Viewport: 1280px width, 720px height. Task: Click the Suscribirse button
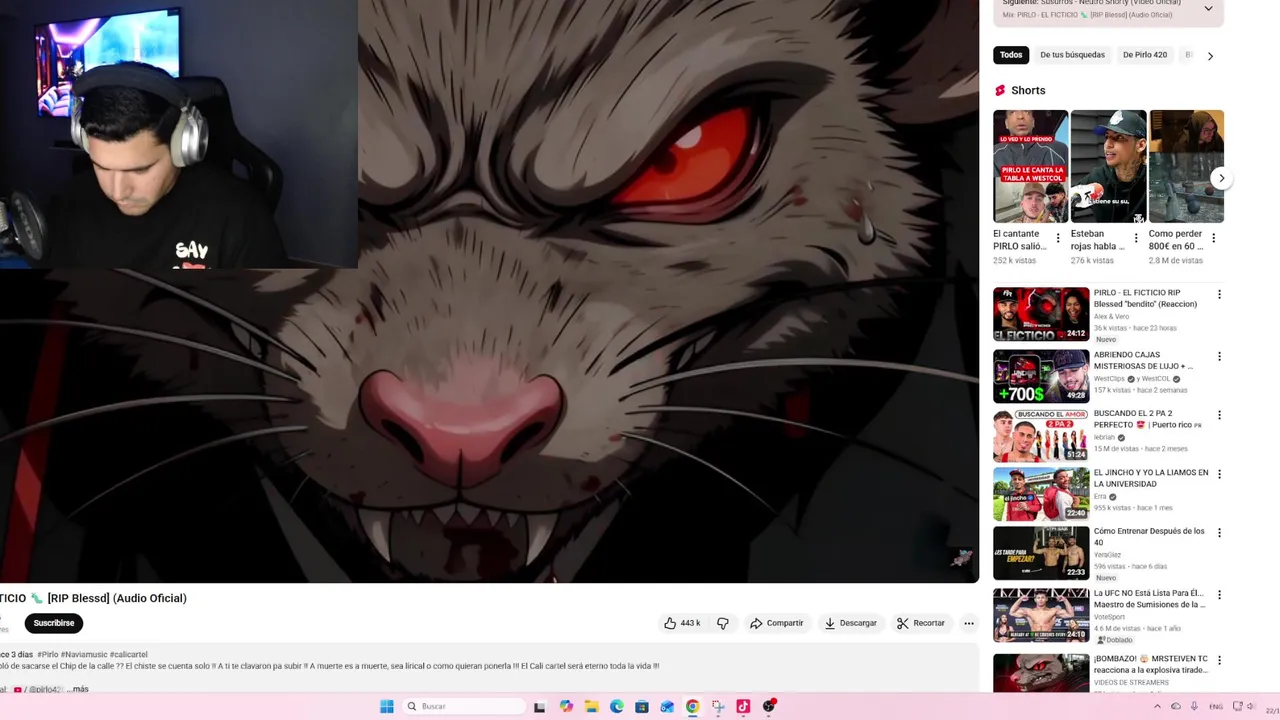coord(54,623)
